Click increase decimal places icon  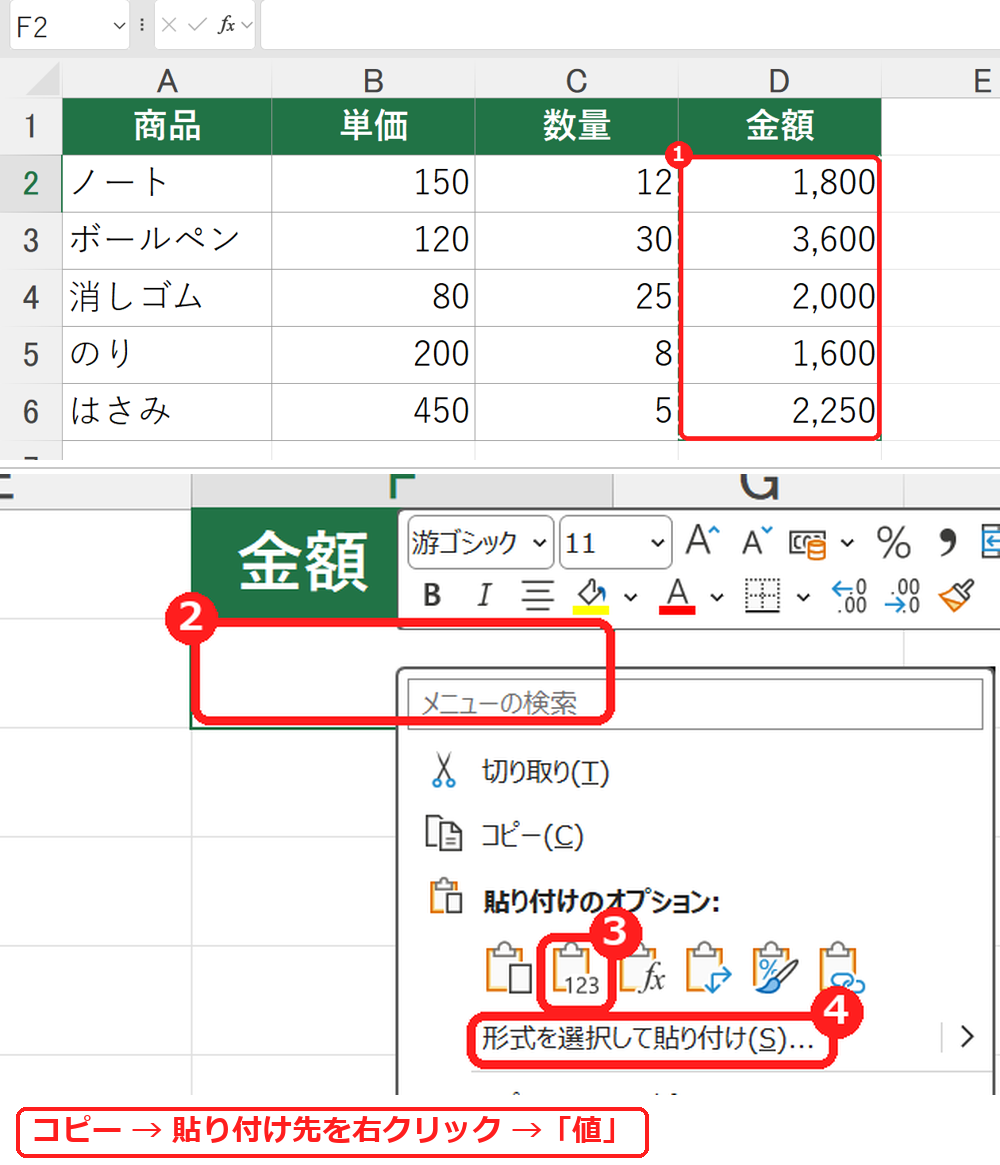[849, 596]
